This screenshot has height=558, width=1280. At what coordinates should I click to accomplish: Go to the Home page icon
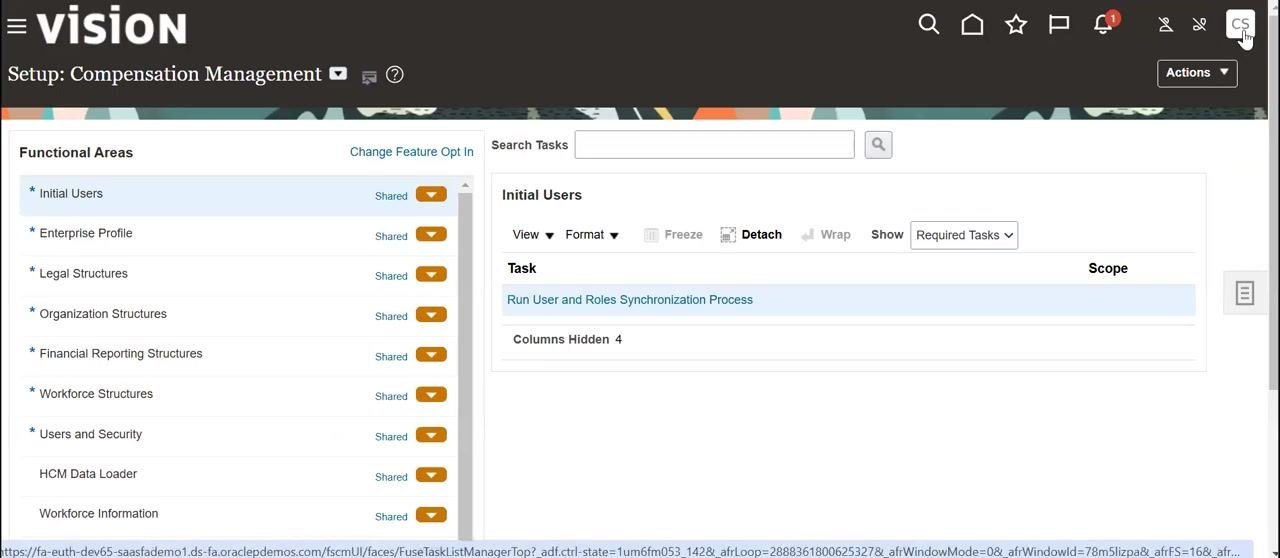972,24
